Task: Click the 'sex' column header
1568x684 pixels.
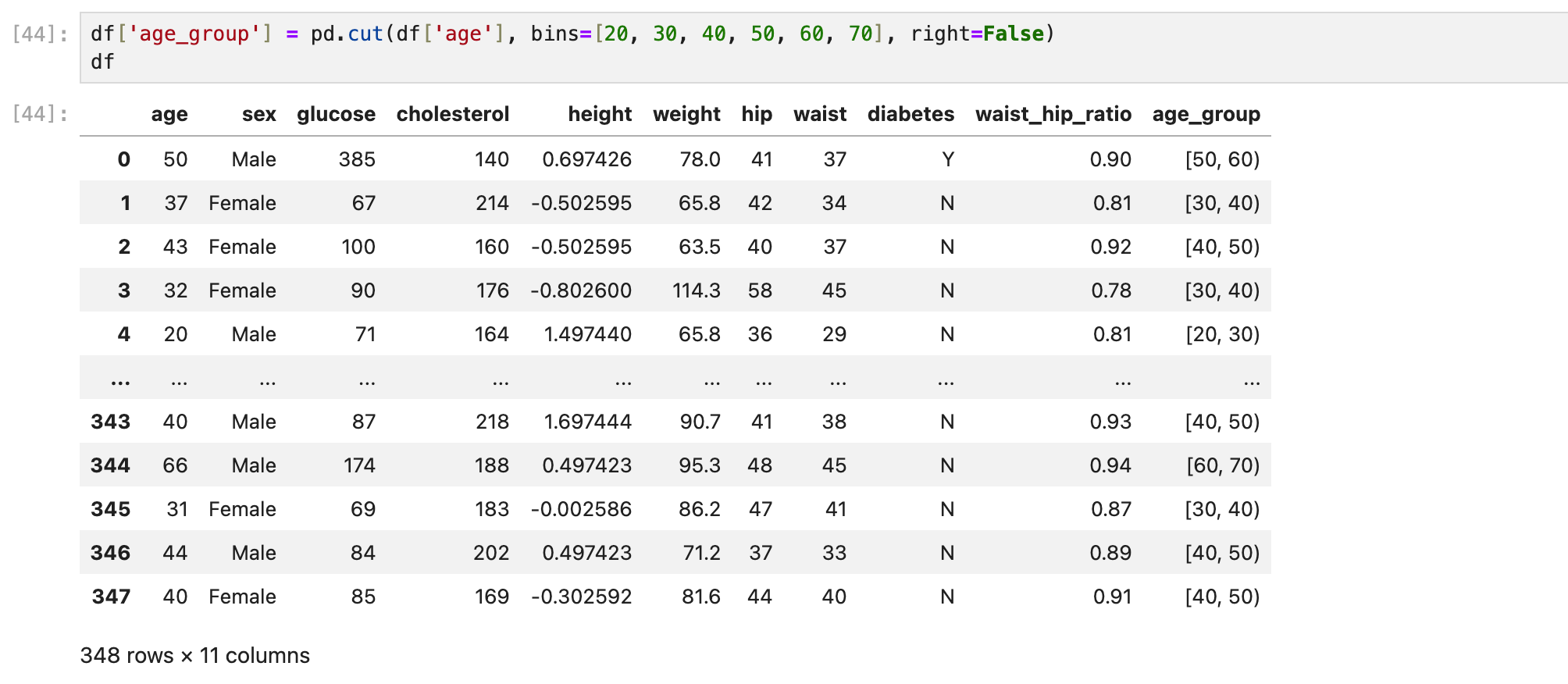Action: (x=259, y=114)
